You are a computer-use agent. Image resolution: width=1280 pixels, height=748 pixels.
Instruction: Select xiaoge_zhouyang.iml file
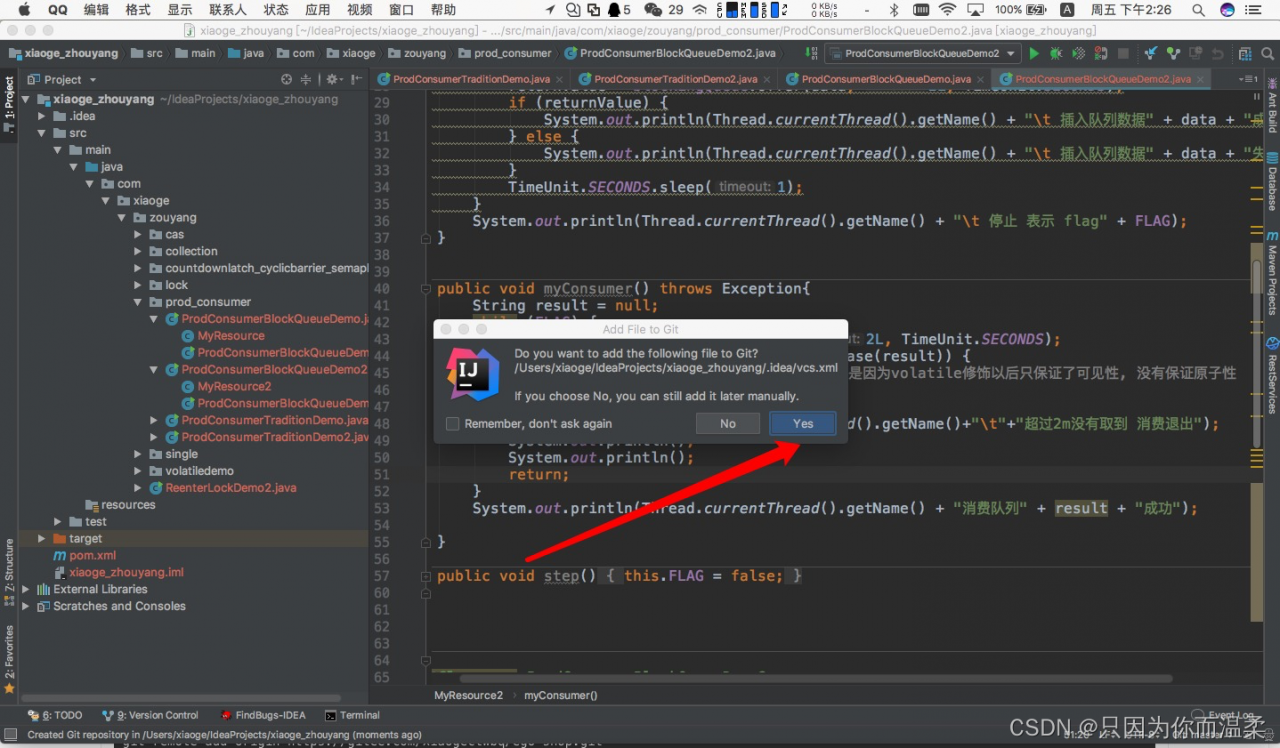click(126, 572)
